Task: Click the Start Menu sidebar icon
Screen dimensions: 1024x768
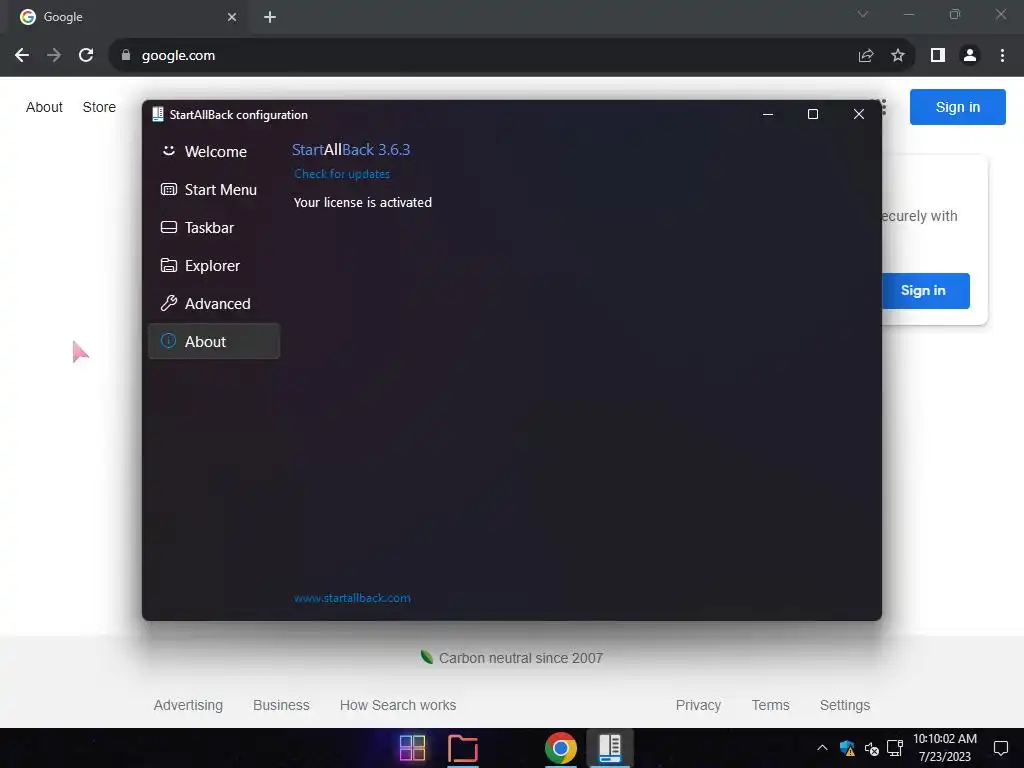Action: (168, 189)
